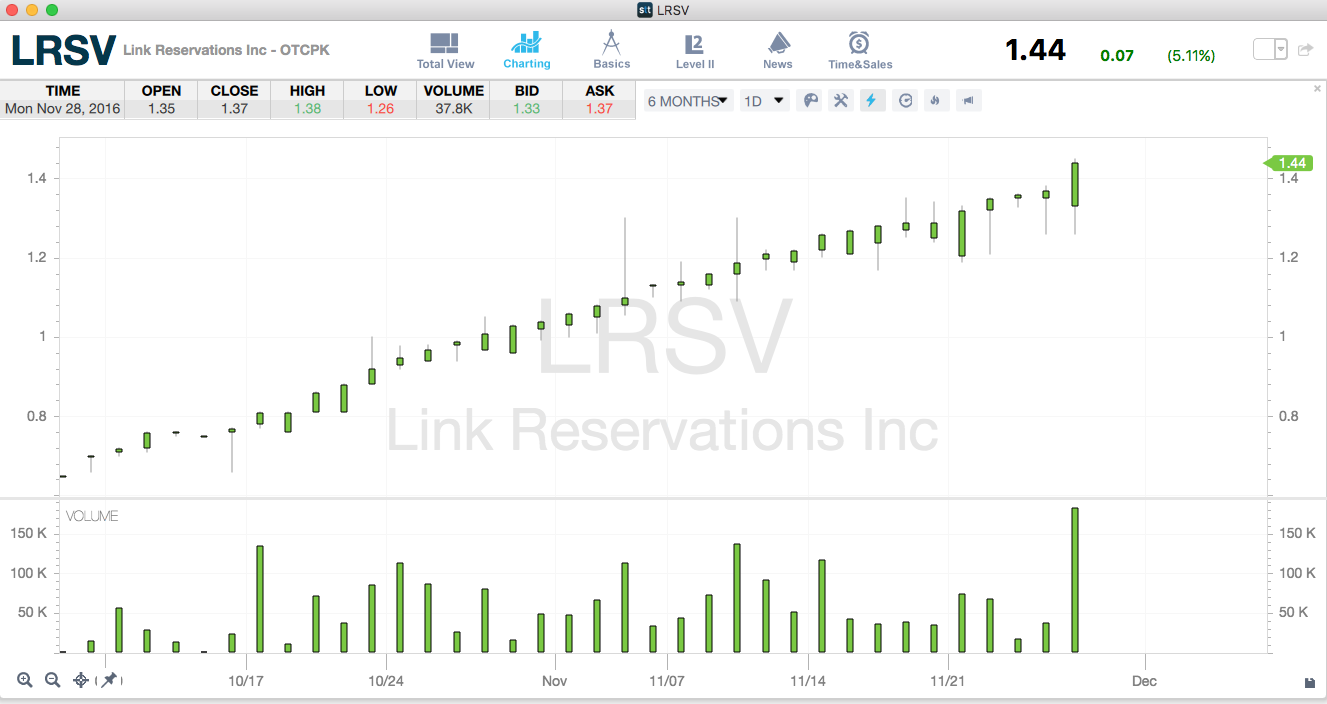1327x704 pixels.
Task: Click the latest tallest volume bar
Action: click(1075, 580)
